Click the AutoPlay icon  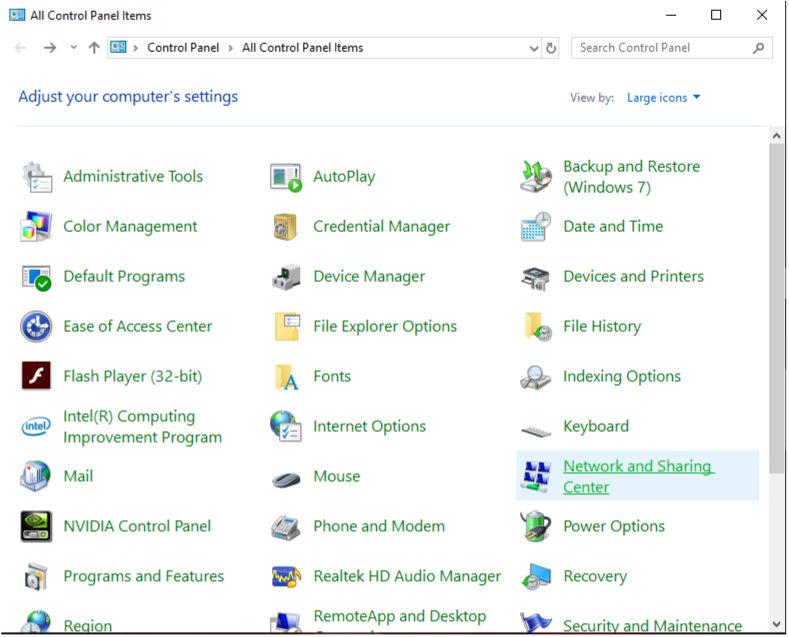pos(286,177)
